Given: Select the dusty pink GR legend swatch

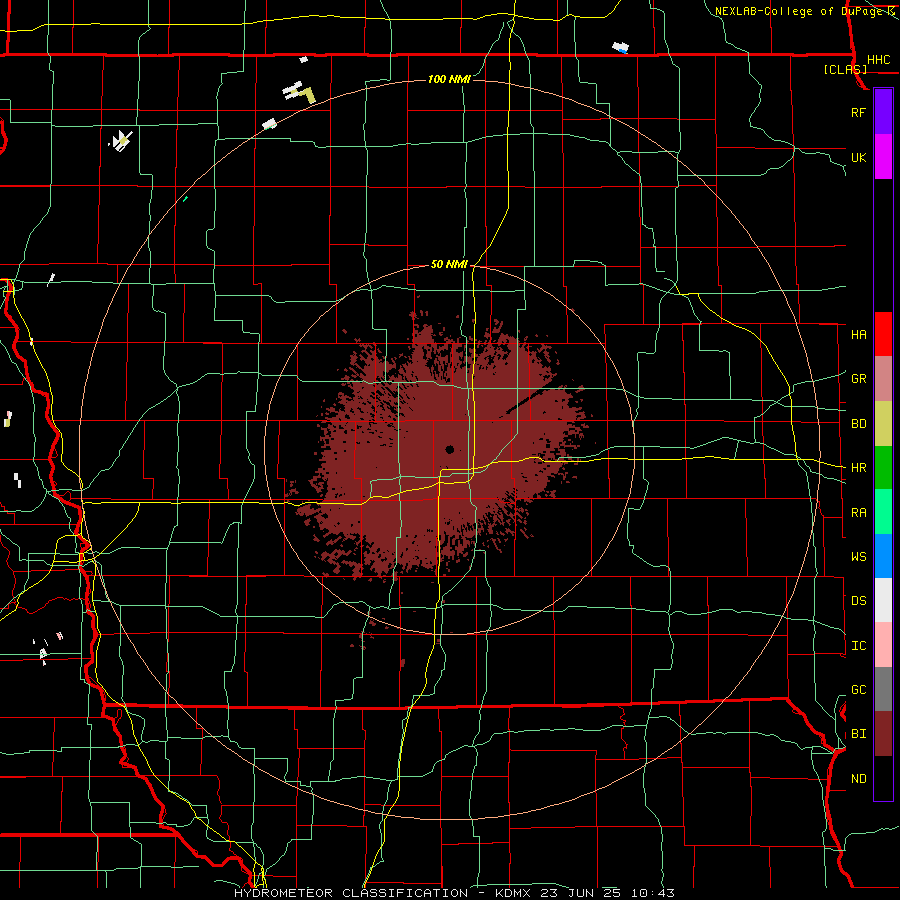Looking at the screenshot, I should click(883, 378).
